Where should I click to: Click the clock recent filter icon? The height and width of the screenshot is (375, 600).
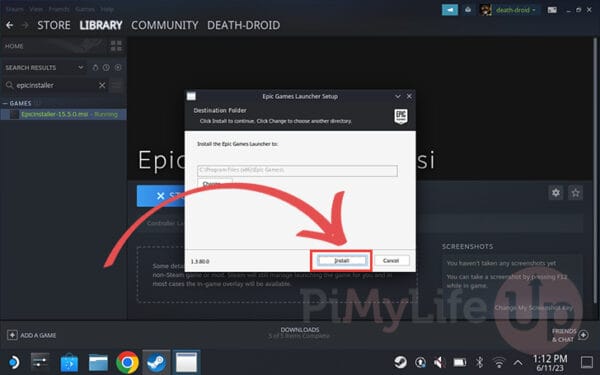tap(106, 67)
